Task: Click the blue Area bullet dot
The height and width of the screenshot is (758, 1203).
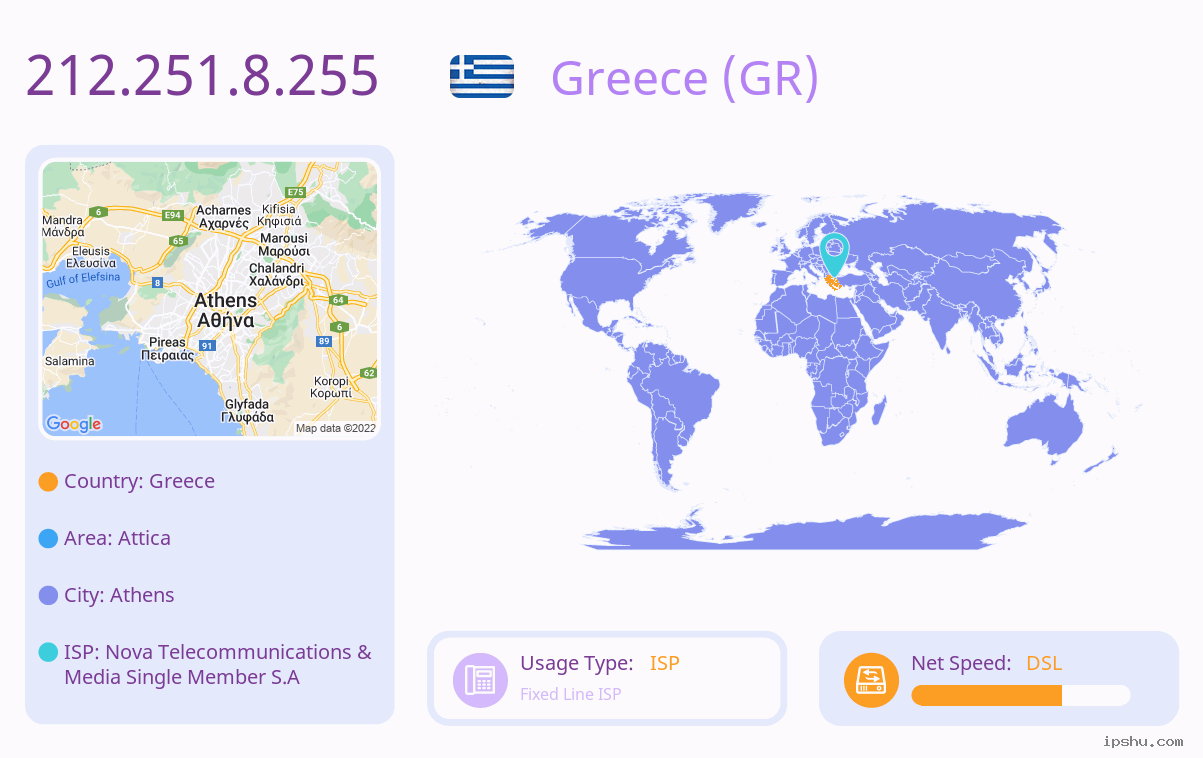Action: tap(48, 539)
